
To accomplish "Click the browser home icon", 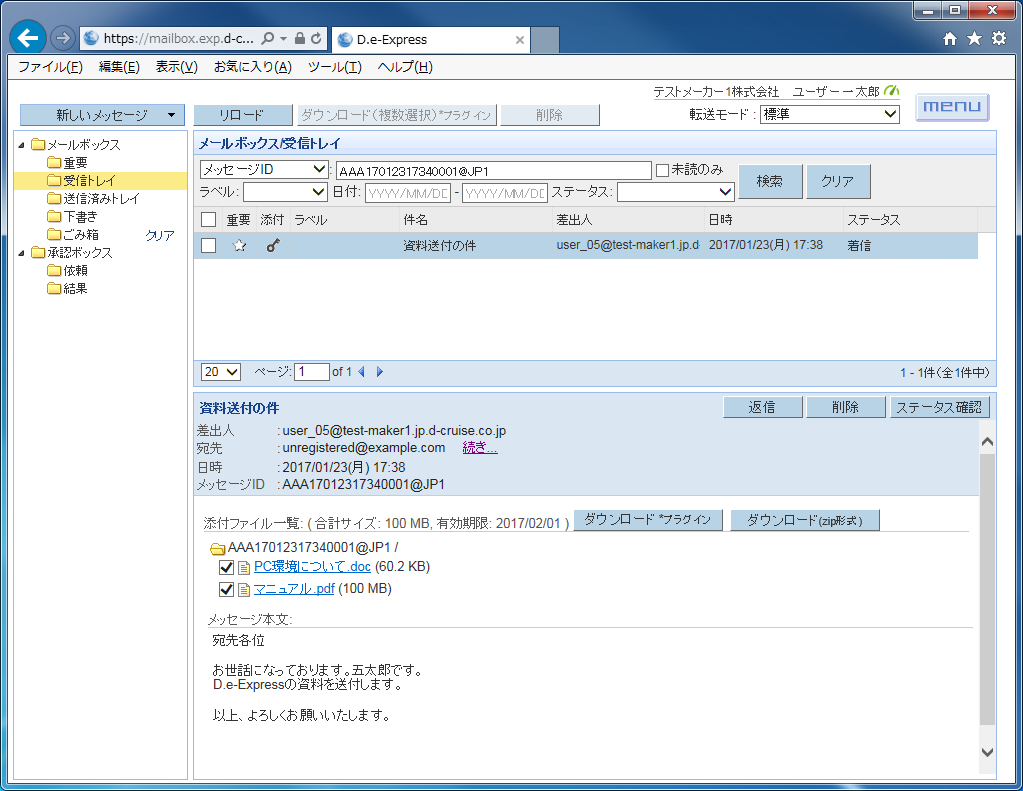I will [x=950, y=39].
